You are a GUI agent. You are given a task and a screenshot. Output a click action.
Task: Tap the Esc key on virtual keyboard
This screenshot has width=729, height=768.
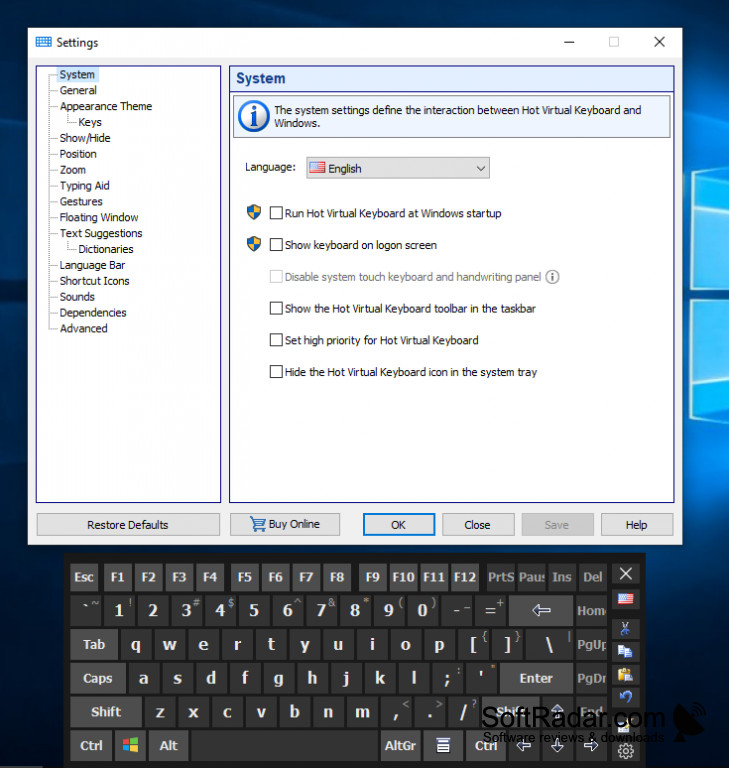pyautogui.click(x=84, y=577)
